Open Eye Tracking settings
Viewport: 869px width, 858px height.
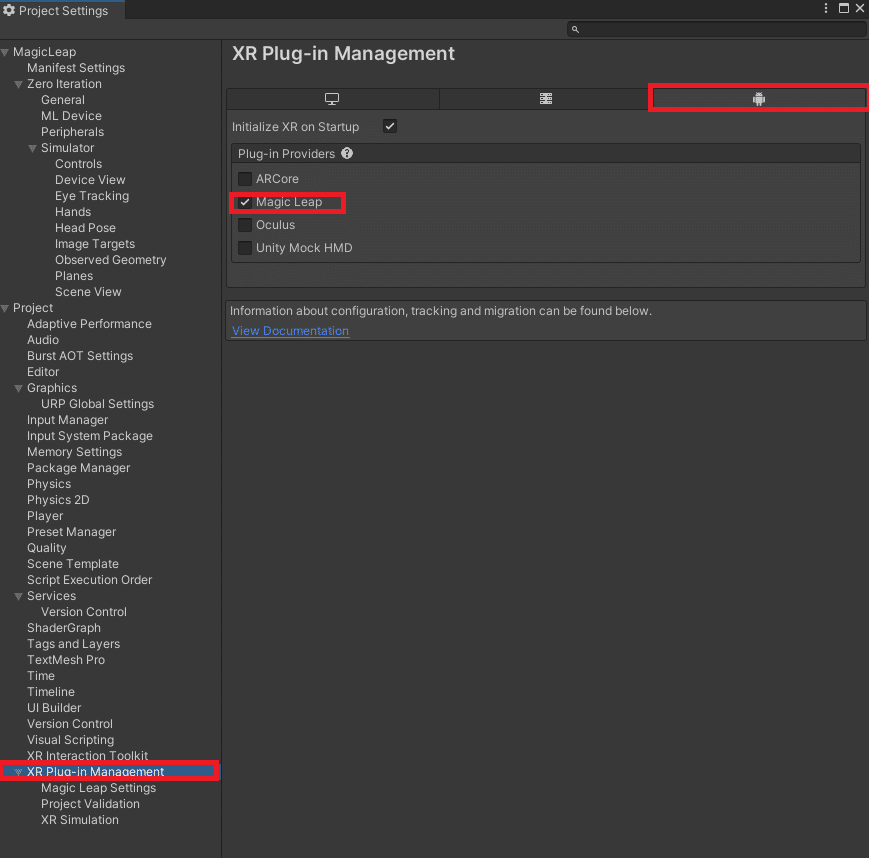click(x=92, y=196)
